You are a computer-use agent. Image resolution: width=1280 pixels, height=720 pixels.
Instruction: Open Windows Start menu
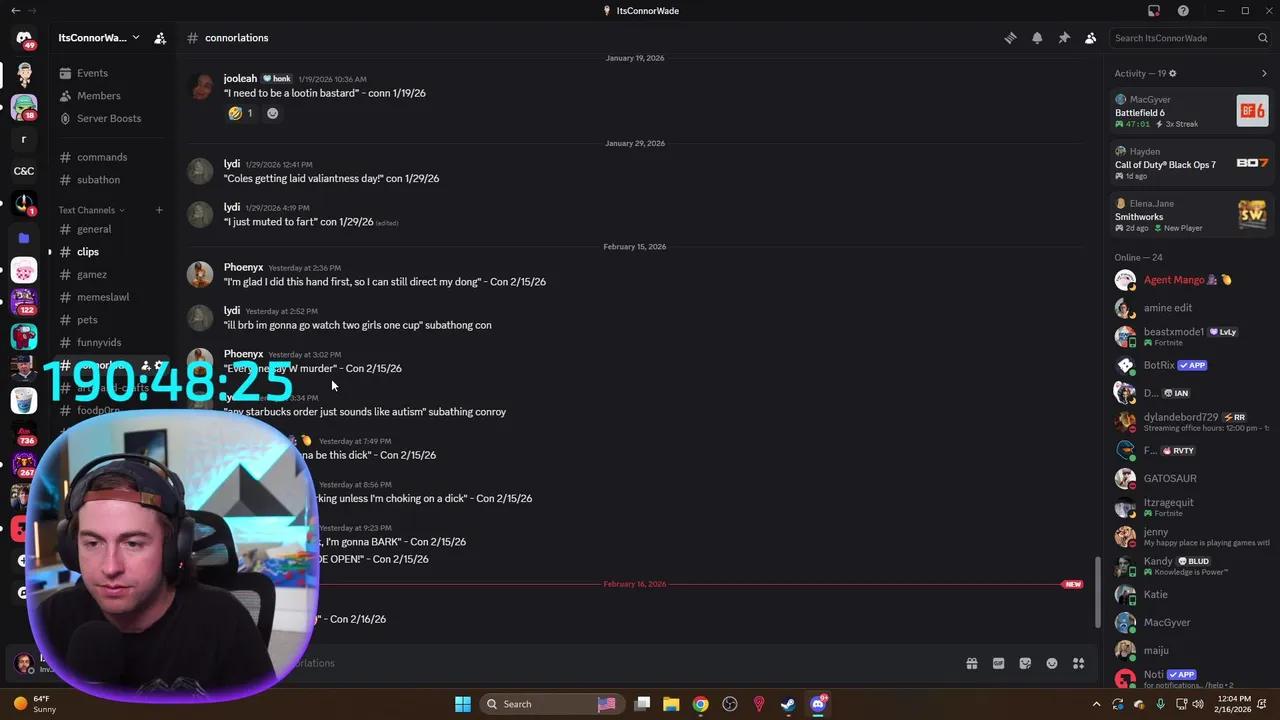[463, 704]
